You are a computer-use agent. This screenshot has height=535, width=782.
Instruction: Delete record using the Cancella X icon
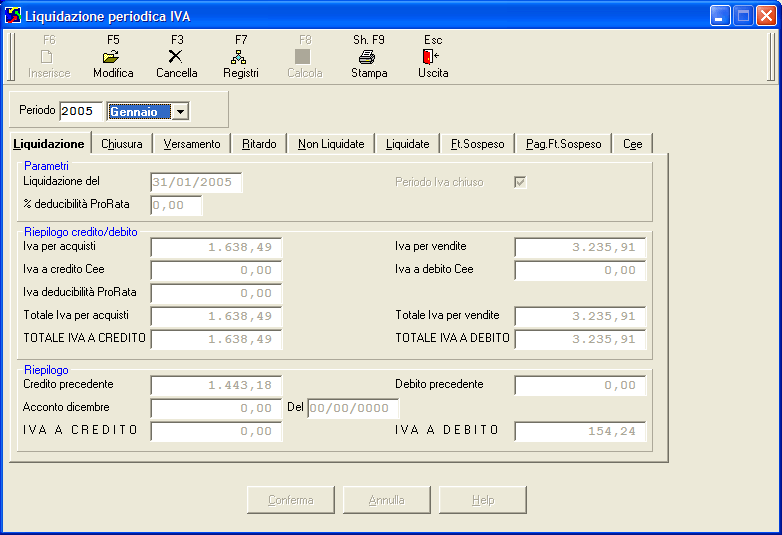[176, 56]
